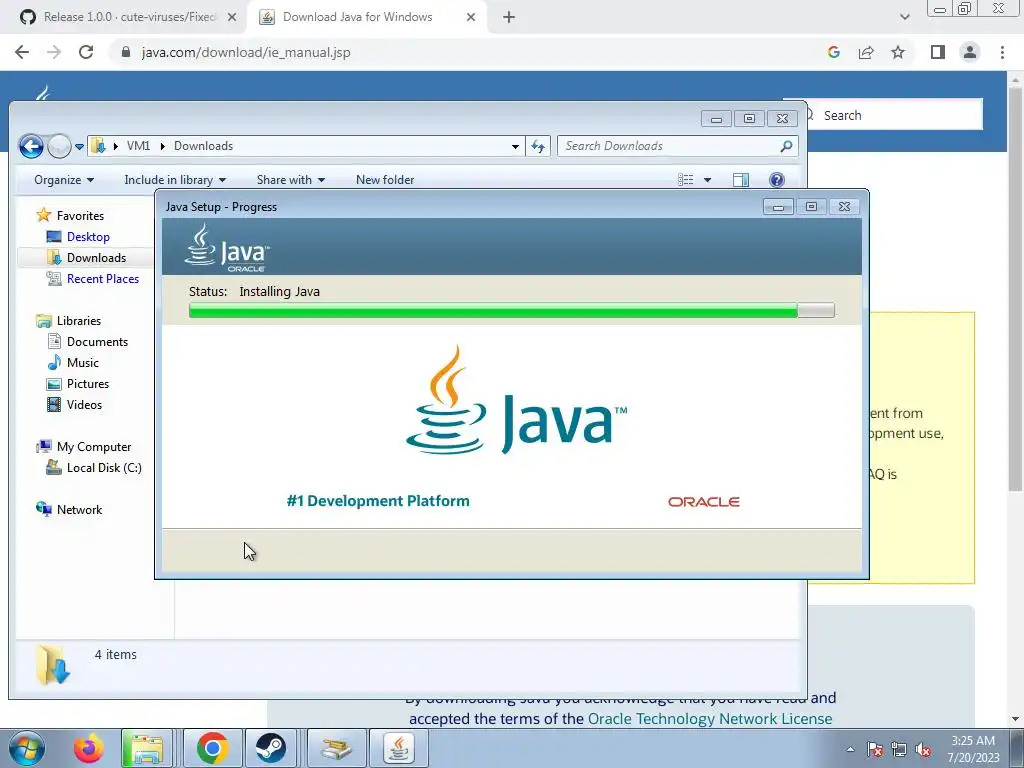Expand the address bar history dropdown in Explorer
This screenshot has height=768, width=1024.
click(x=515, y=146)
